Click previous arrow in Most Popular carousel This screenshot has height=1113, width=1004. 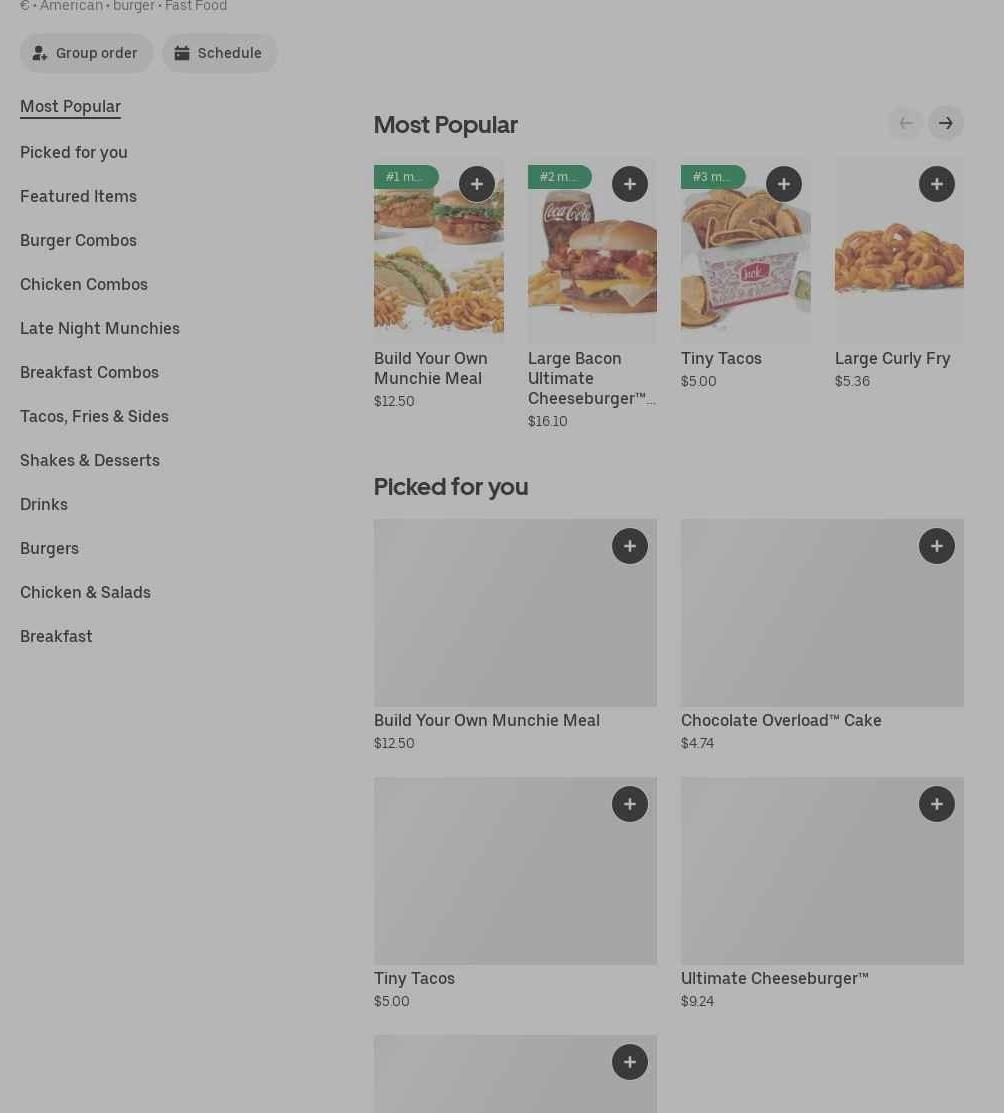pos(906,124)
